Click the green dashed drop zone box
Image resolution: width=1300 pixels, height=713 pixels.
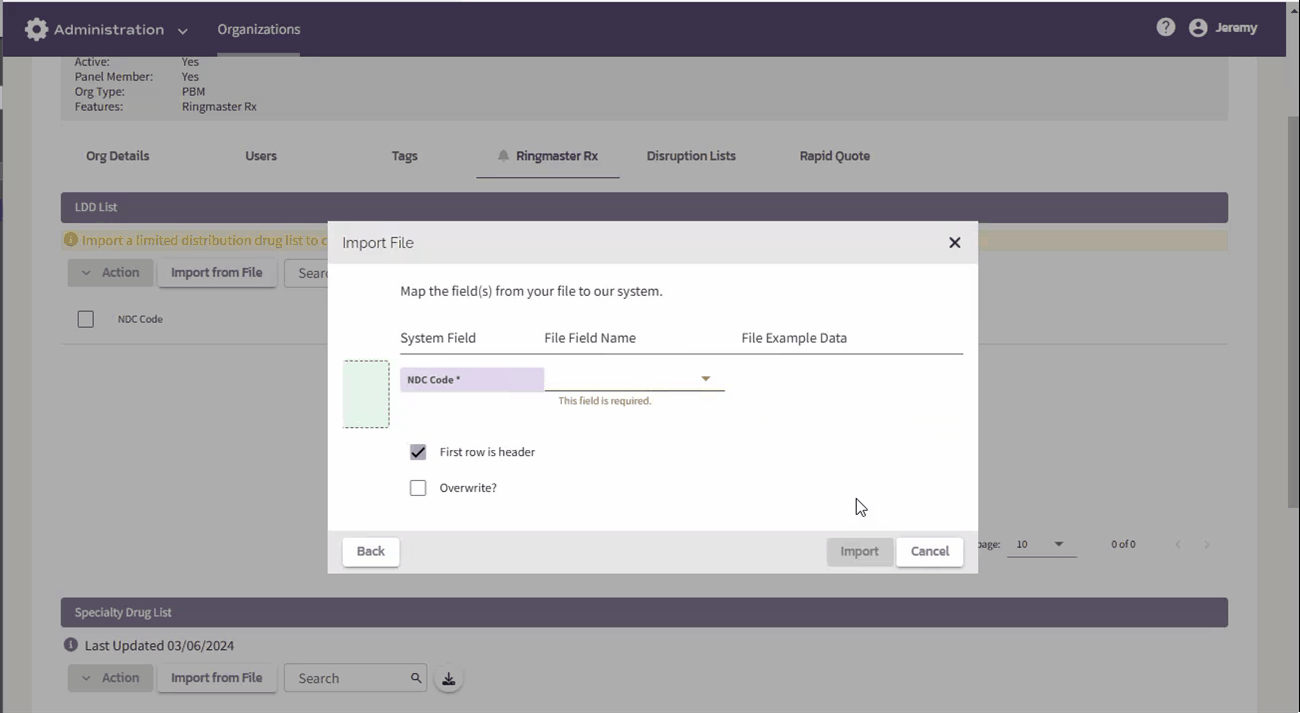[x=366, y=394]
